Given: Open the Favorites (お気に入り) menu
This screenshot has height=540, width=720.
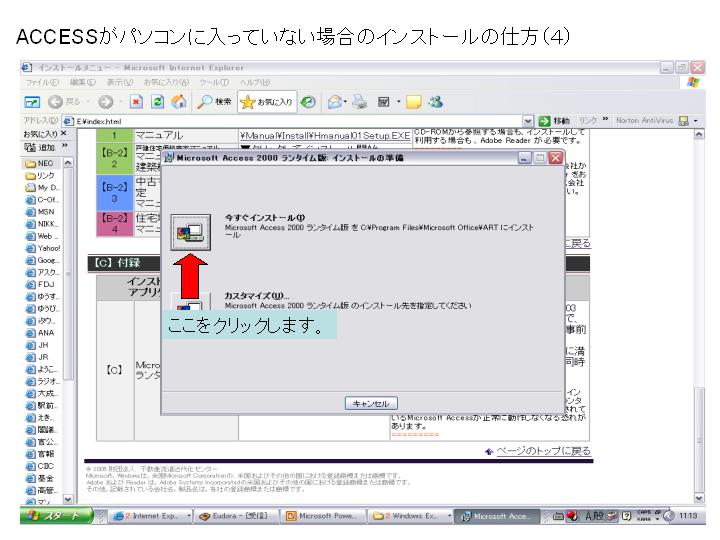Looking at the screenshot, I should coord(166,83).
